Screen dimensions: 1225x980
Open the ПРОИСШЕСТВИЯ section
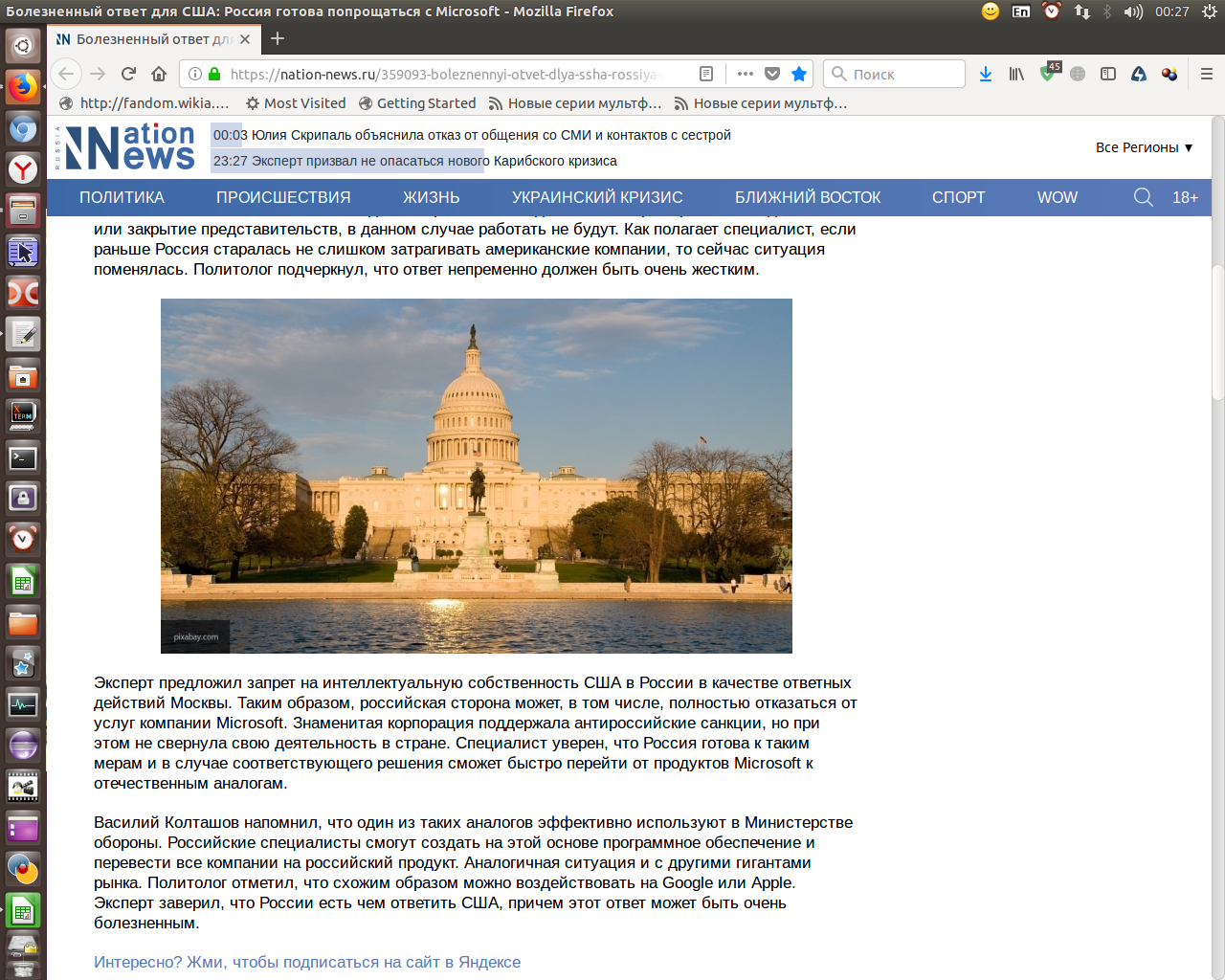283,197
